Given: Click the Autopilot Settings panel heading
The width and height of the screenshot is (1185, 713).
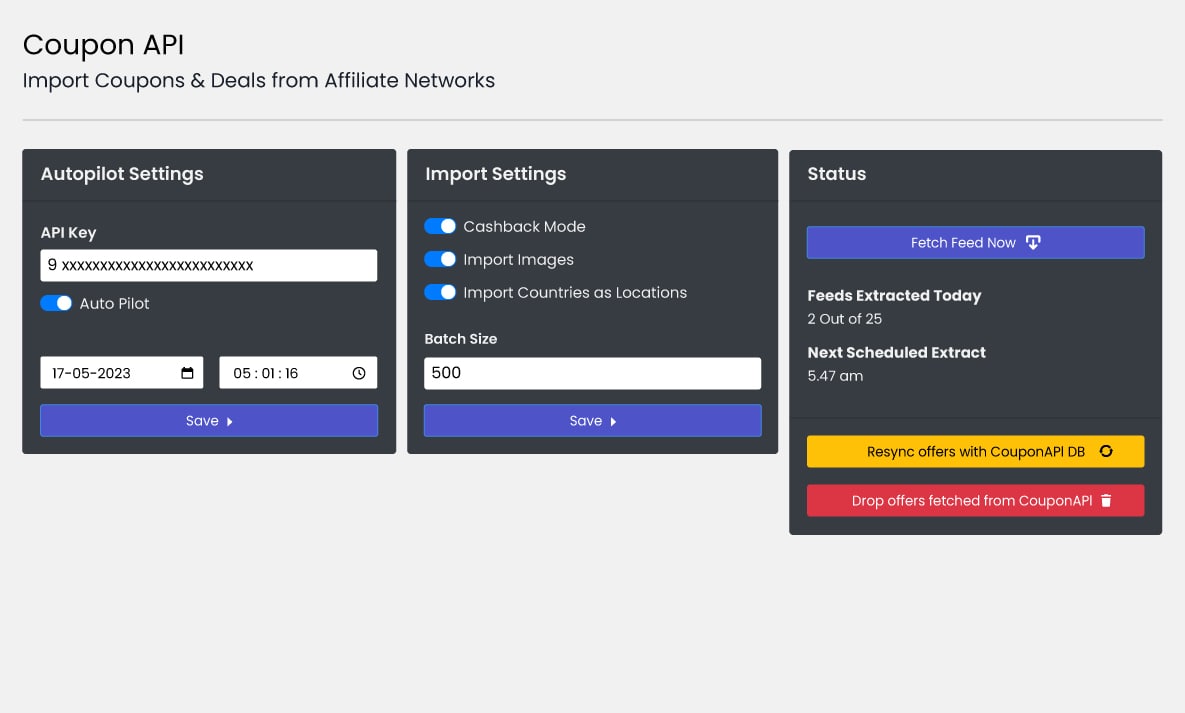Looking at the screenshot, I should [122, 174].
